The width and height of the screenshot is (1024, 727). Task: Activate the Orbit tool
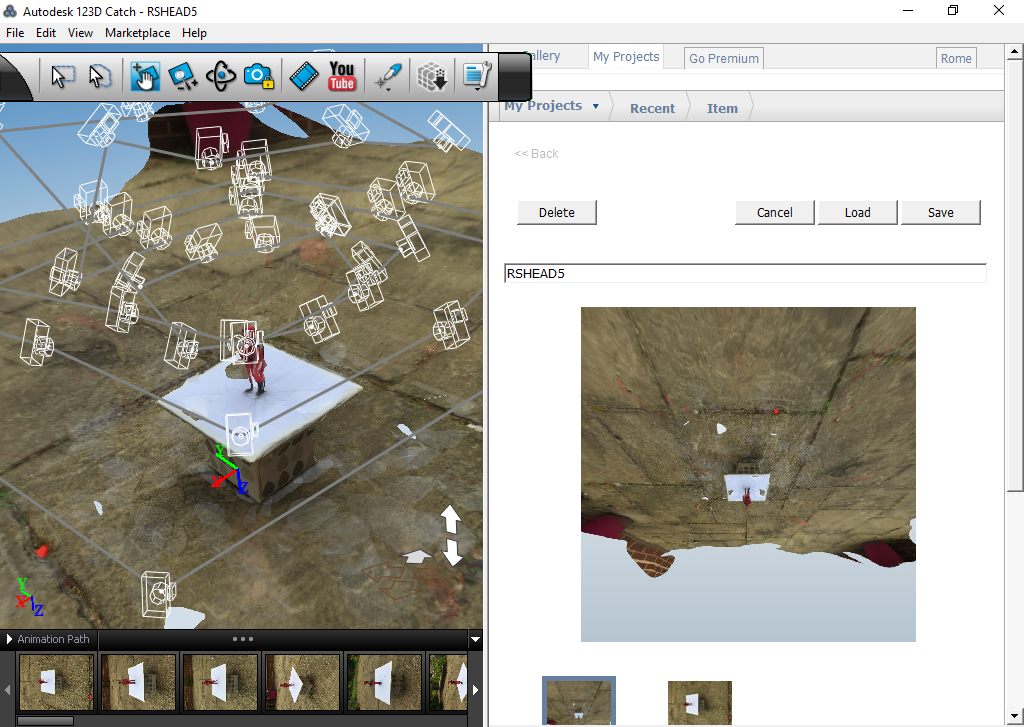coord(221,76)
